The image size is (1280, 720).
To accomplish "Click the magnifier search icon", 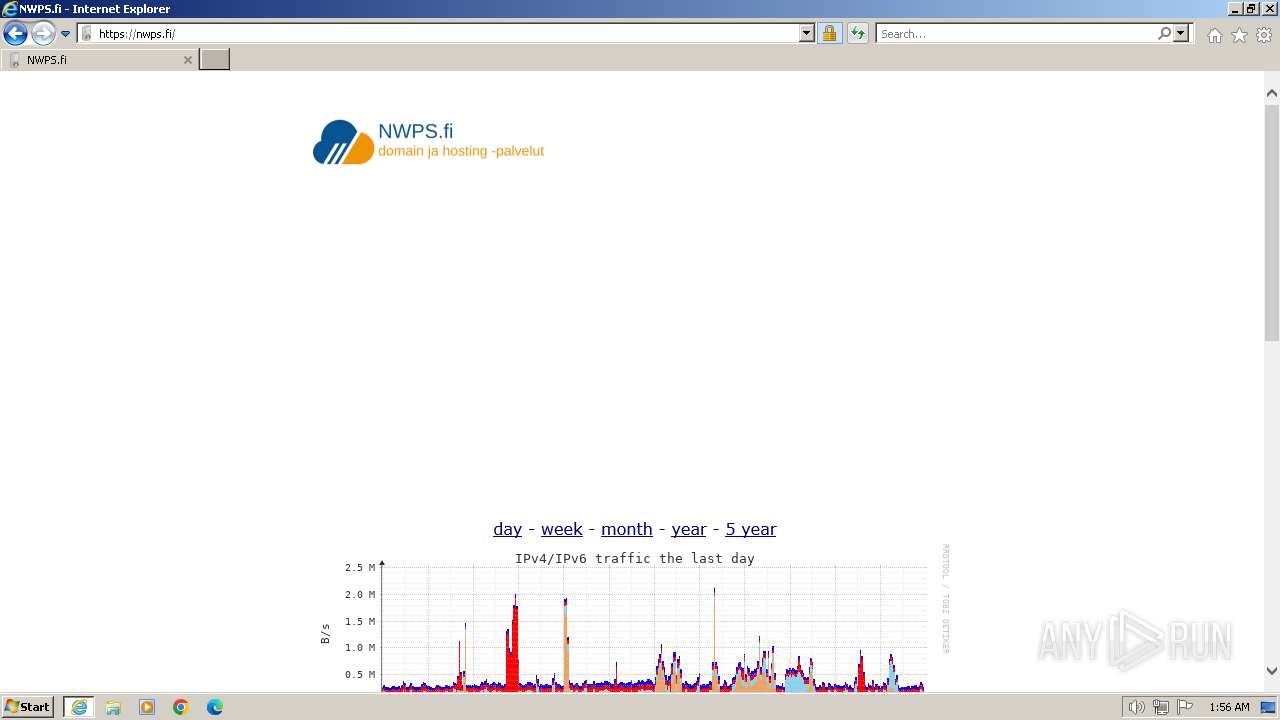I will pos(1164,33).
